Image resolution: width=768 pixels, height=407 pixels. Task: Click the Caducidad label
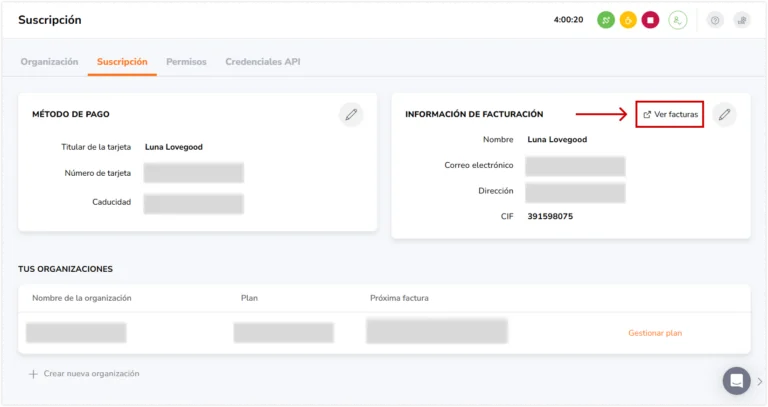[x=112, y=202]
